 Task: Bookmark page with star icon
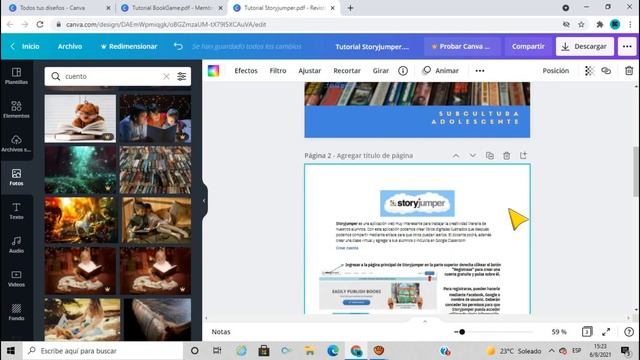point(581,24)
